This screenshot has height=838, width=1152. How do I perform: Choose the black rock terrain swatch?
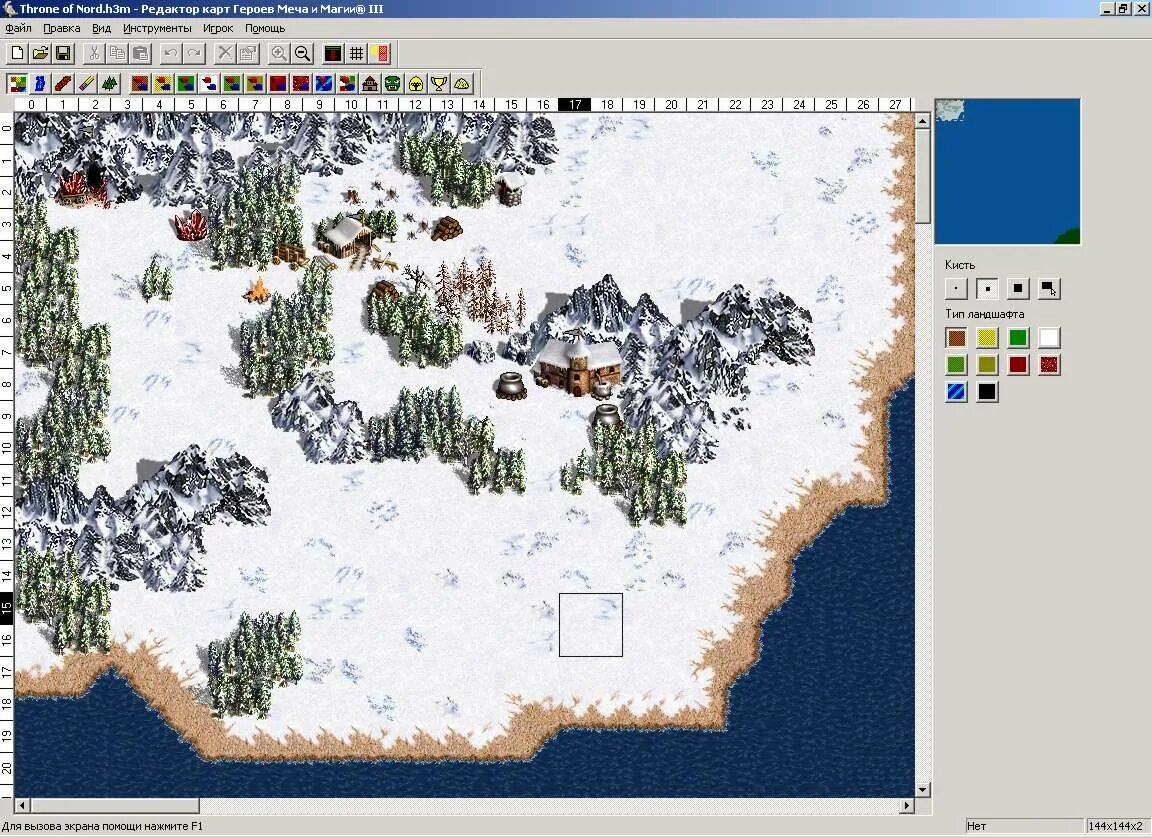tap(987, 391)
